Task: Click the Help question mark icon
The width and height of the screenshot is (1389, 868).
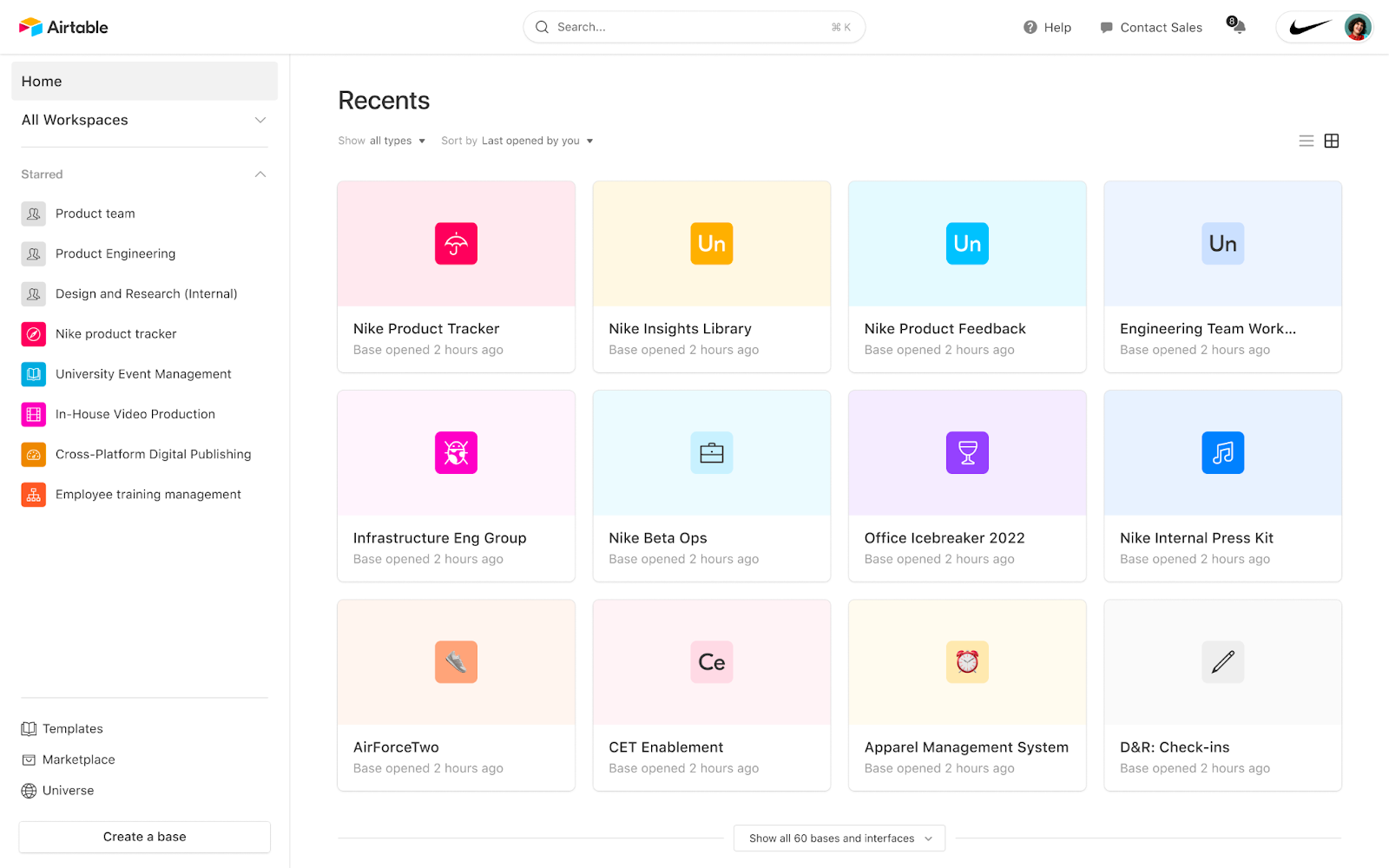Action: [1030, 27]
